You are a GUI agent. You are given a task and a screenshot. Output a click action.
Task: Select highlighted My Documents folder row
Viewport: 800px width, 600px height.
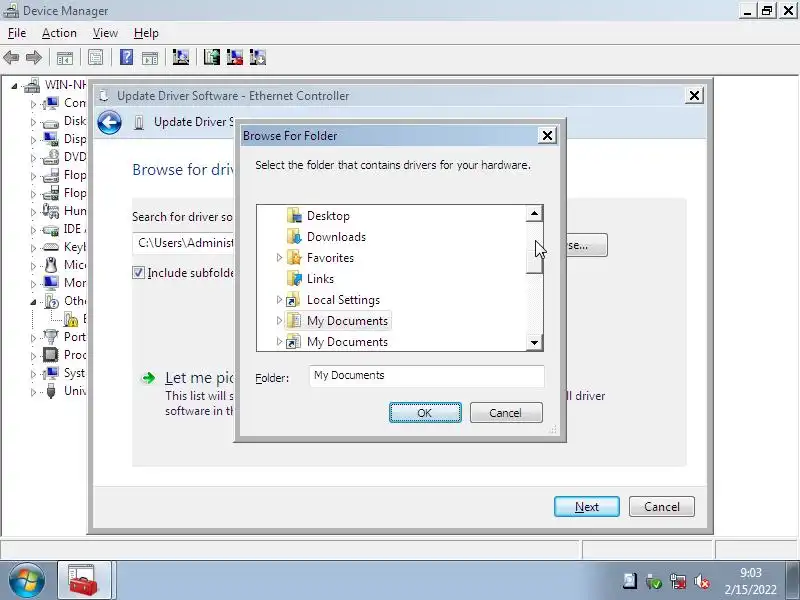[x=338, y=320]
